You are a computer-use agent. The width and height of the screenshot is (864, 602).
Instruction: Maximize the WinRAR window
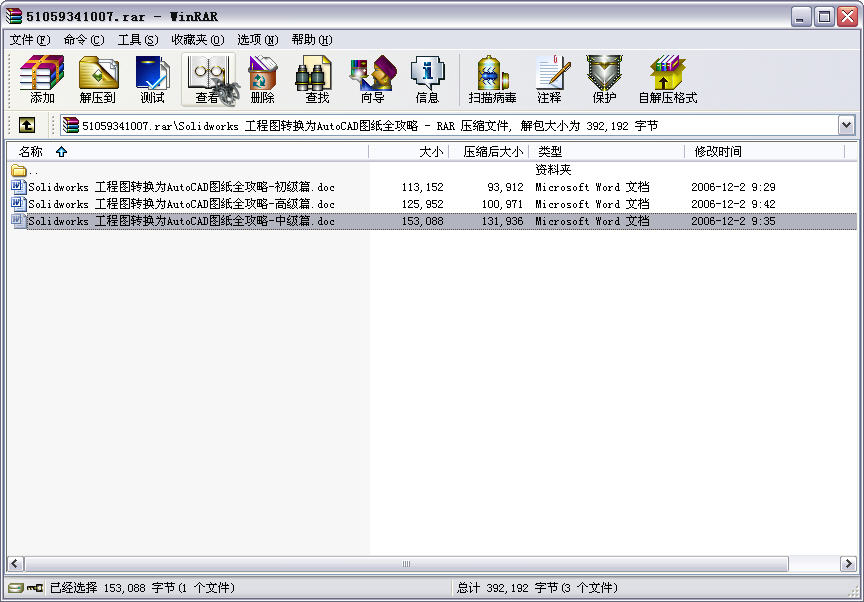click(x=824, y=17)
